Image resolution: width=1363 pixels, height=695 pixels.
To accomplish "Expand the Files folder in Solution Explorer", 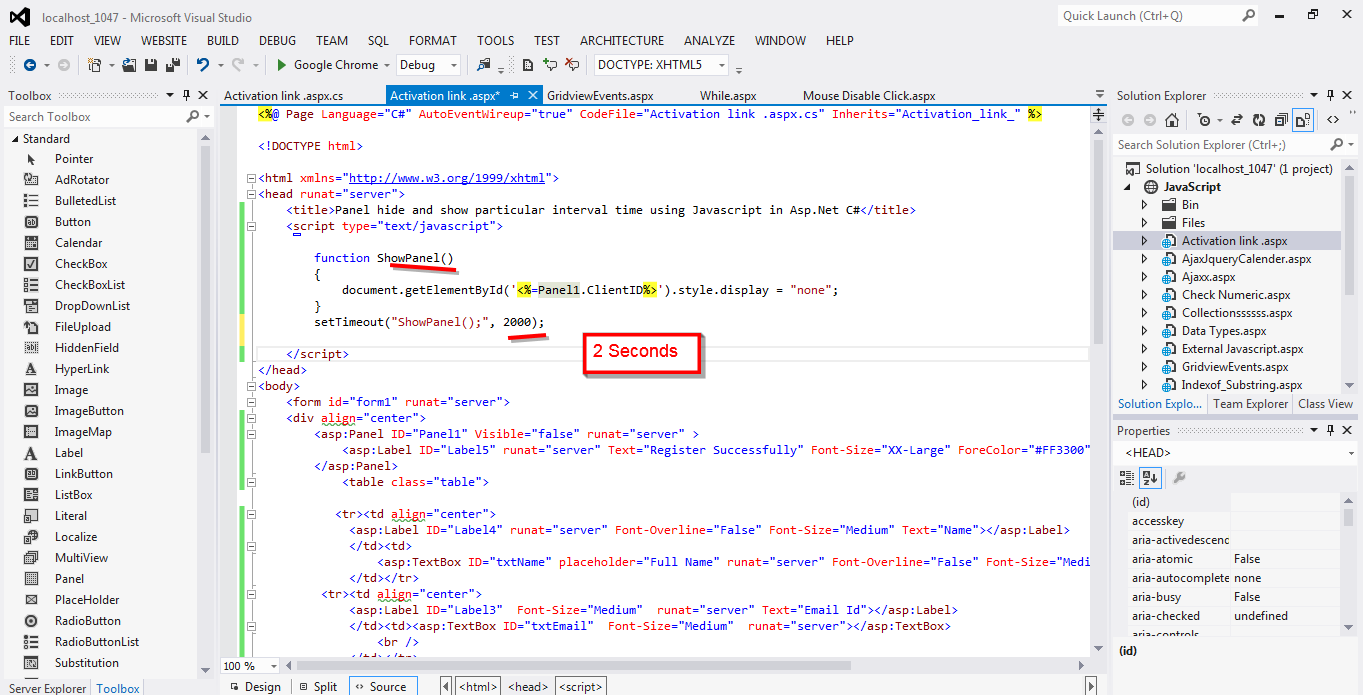I will coord(1145,223).
